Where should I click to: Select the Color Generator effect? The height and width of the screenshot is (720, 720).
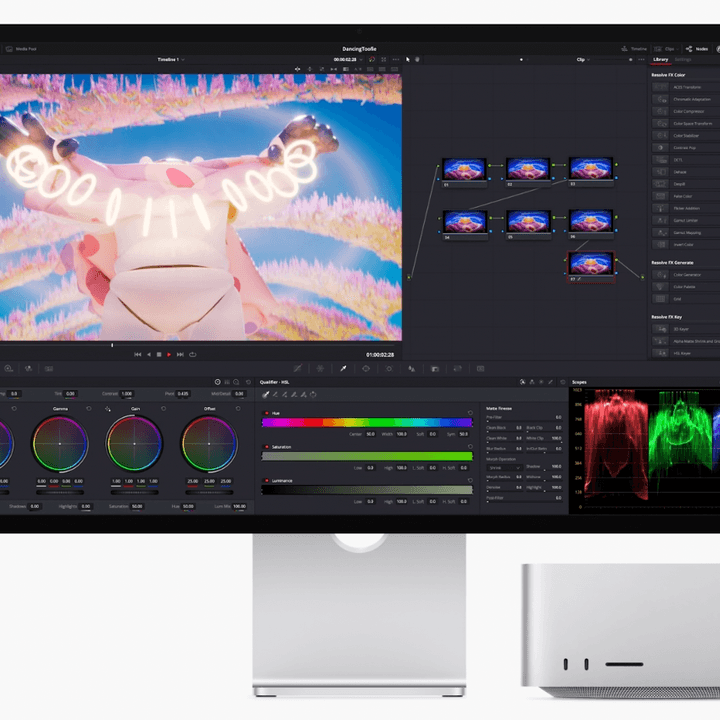coord(685,275)
